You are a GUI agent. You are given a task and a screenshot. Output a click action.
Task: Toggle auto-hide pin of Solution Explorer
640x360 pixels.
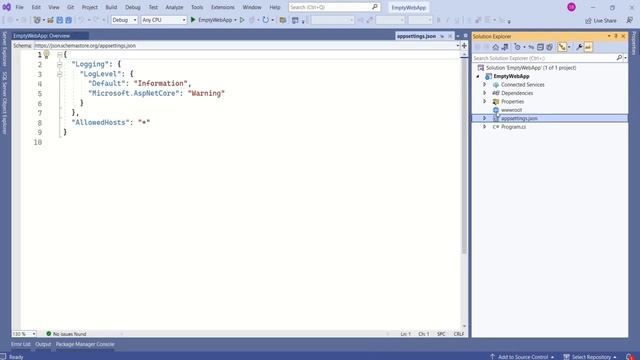coord(616,36)
